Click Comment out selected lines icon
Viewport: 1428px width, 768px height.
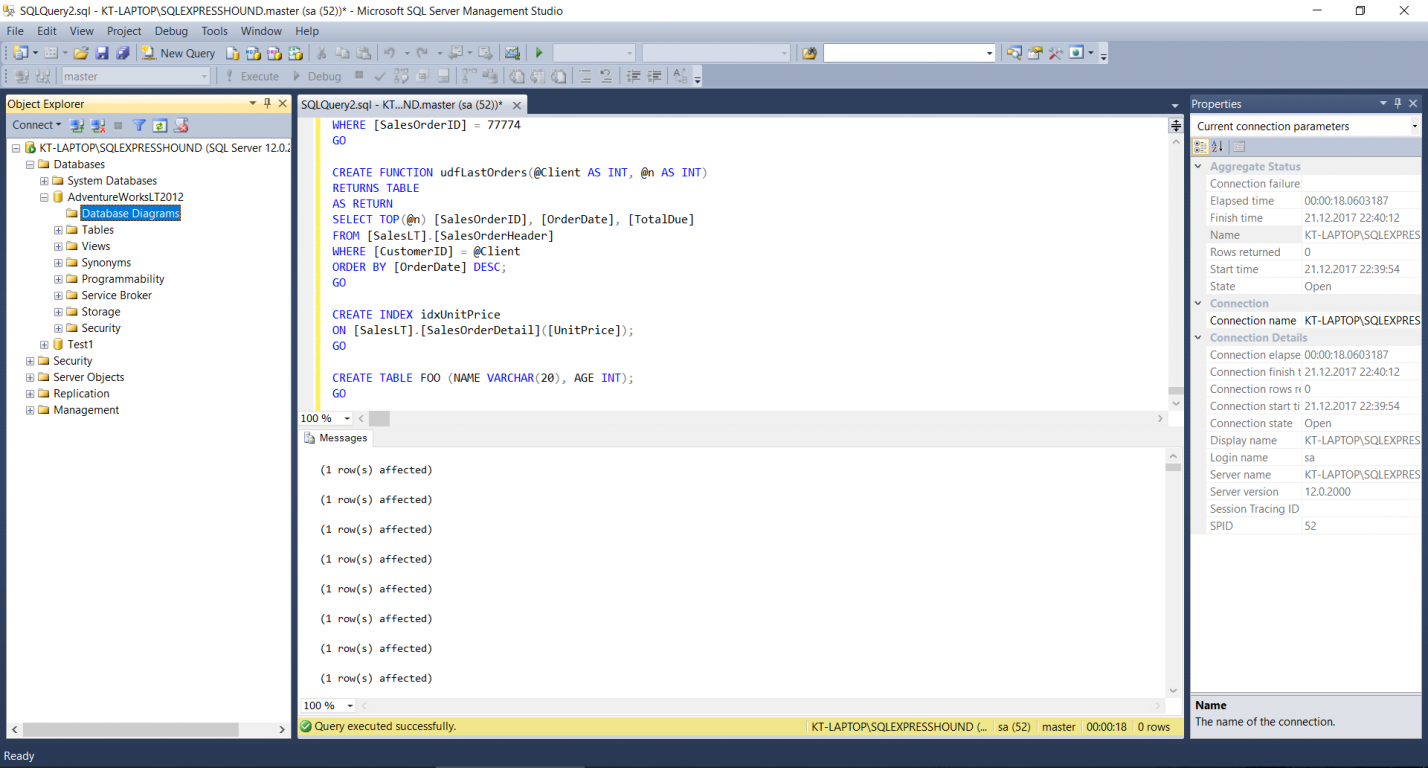[x=587, y=76]
